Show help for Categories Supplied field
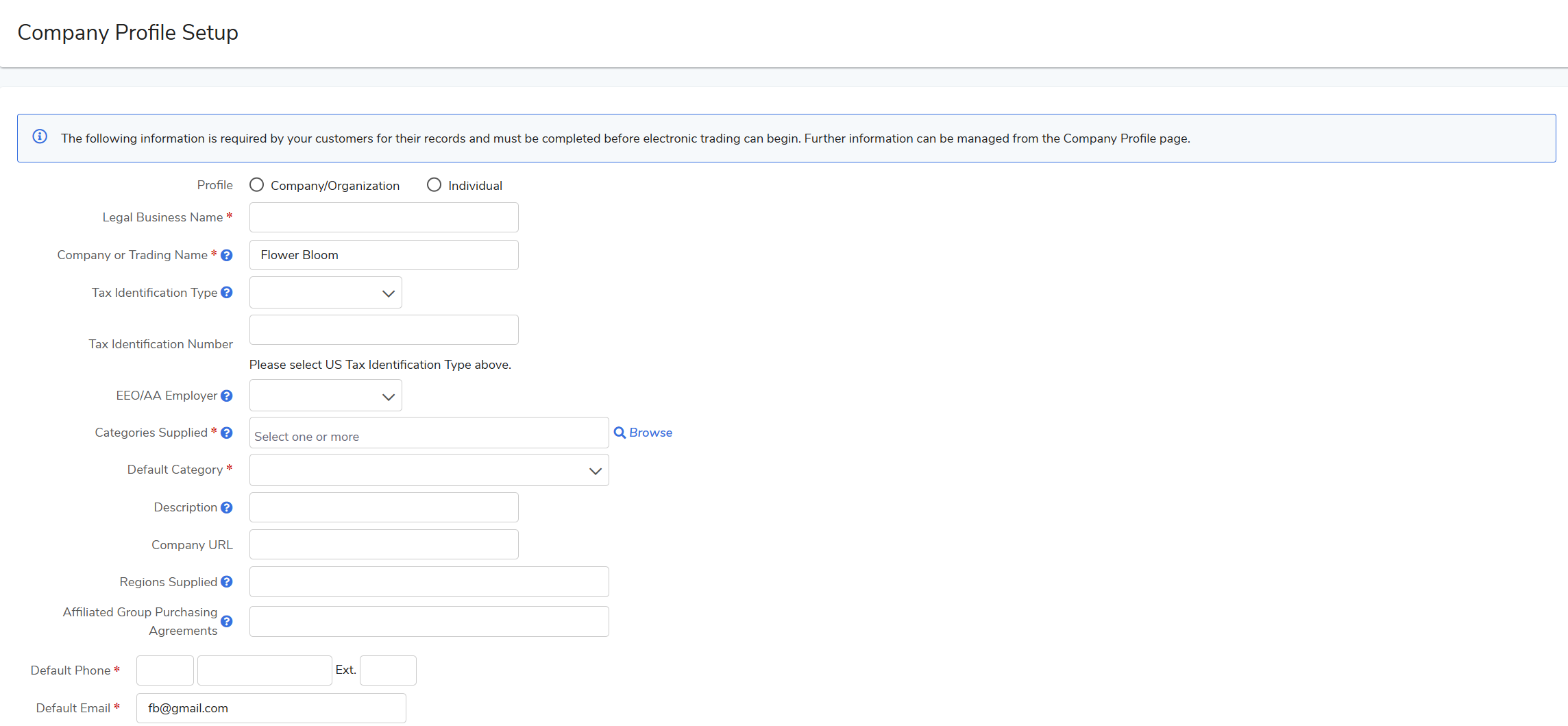1568x726 pixels. click(x=227, y=433)
